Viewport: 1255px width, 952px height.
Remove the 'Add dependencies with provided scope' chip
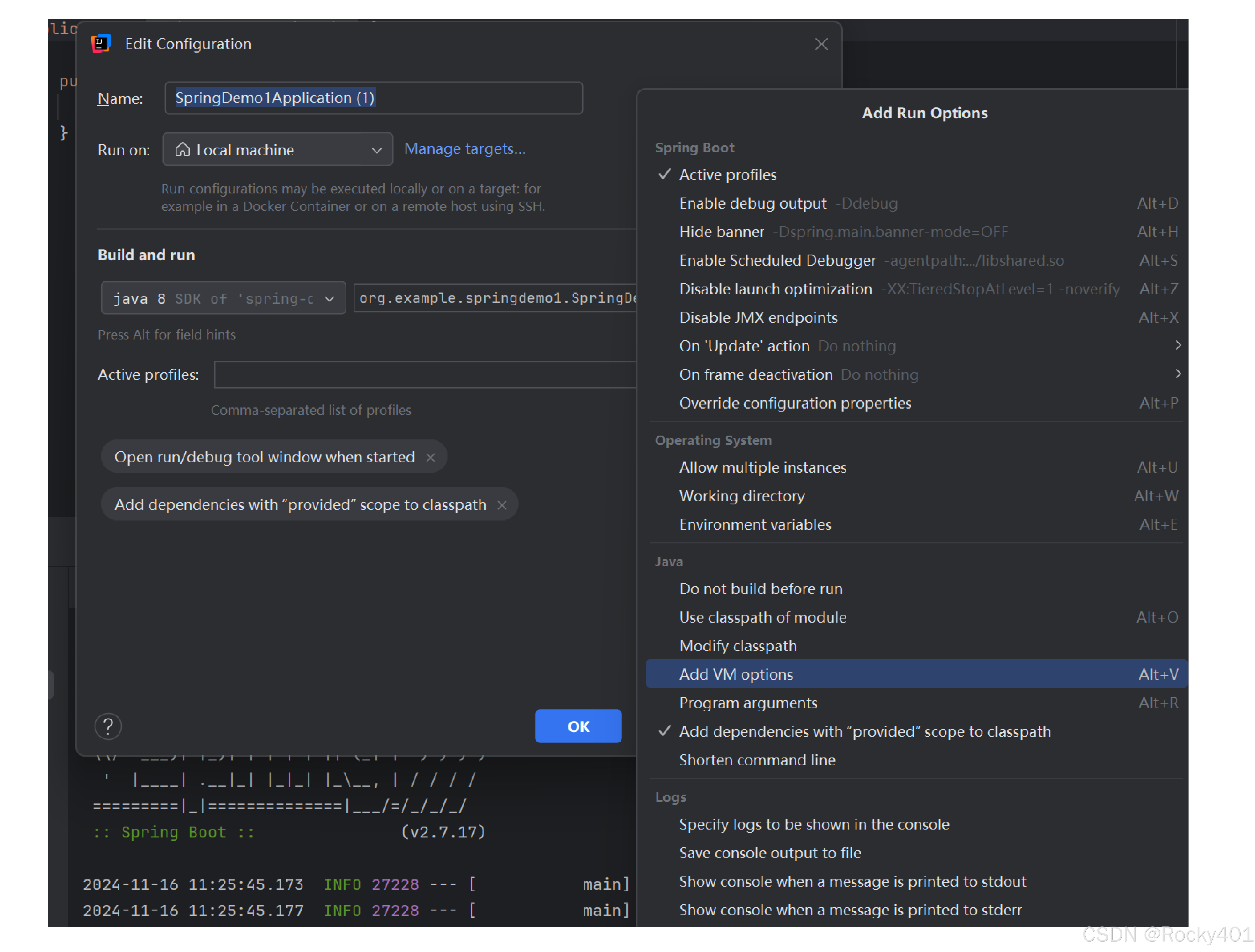pyautogui.click(x=502, y=505)
